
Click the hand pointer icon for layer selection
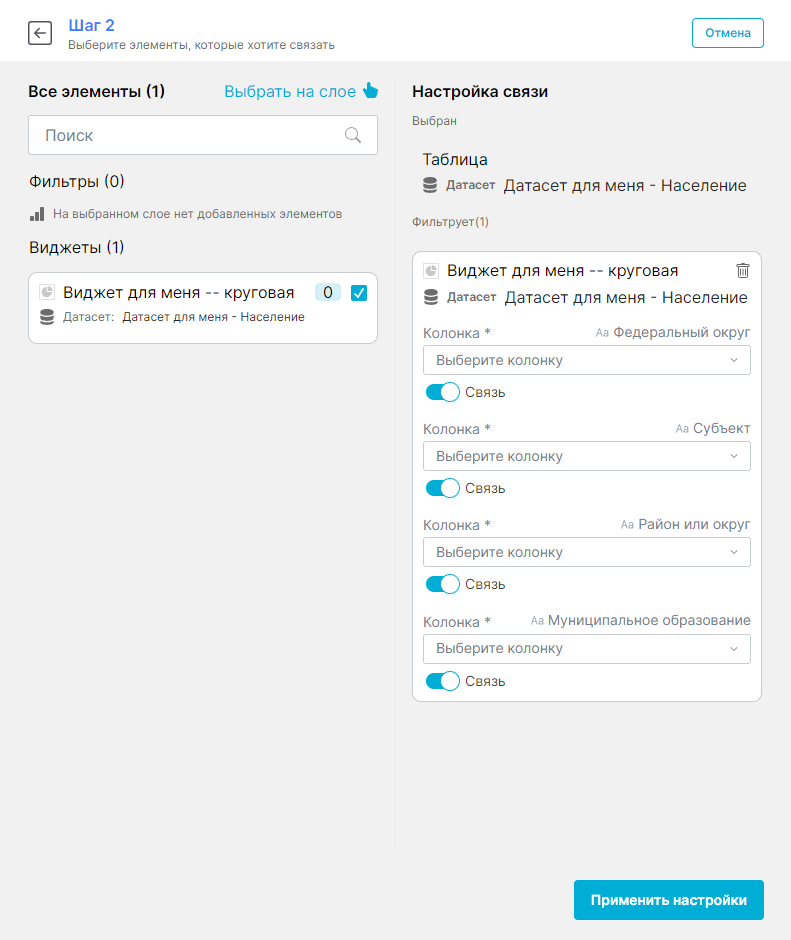click(x=370, y=91)
